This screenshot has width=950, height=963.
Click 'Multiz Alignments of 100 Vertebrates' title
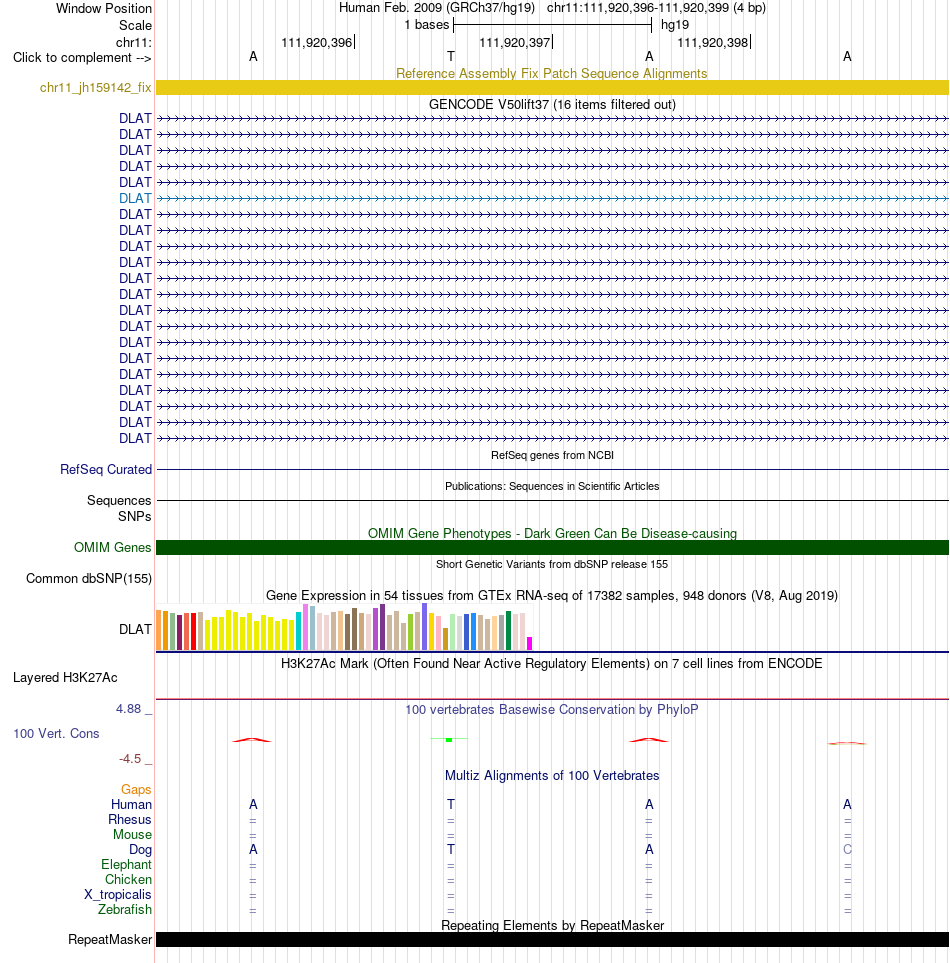pos(552,776)
